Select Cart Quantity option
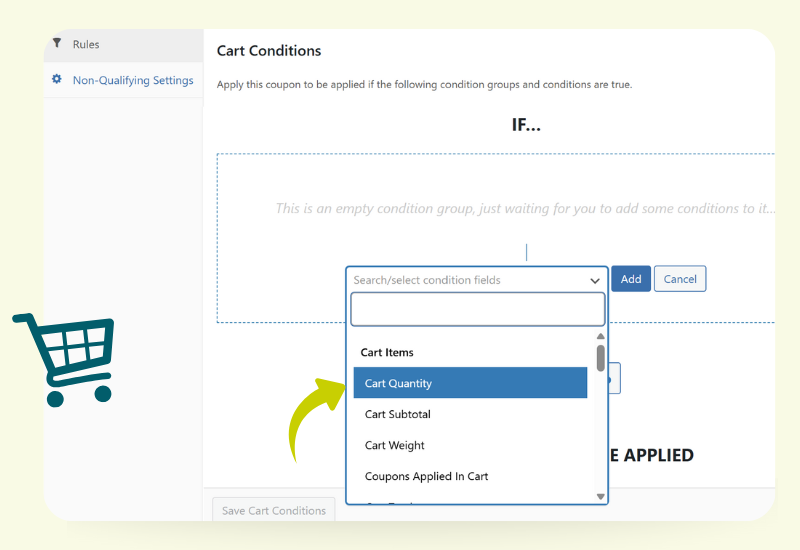The image size is (800, 550). point(470,383)
